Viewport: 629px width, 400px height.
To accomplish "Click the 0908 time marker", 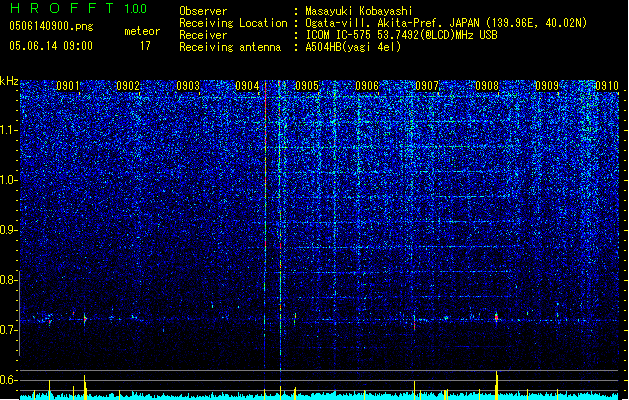I will click(487, 86).
